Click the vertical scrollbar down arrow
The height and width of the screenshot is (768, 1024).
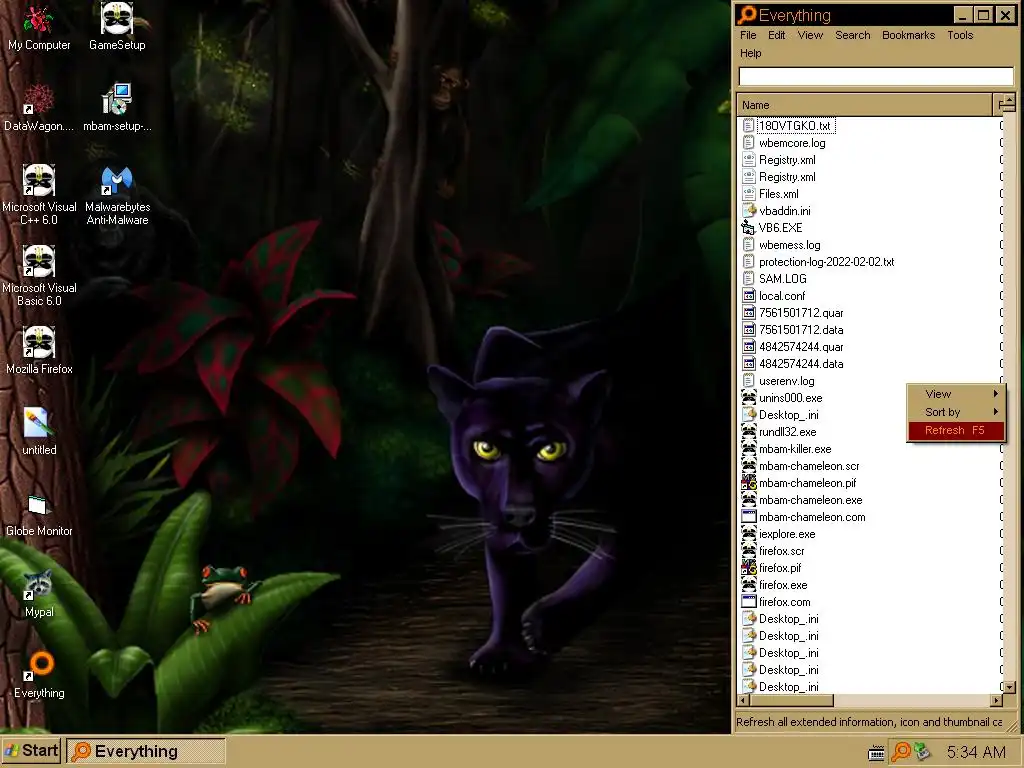pos(1009,686)
